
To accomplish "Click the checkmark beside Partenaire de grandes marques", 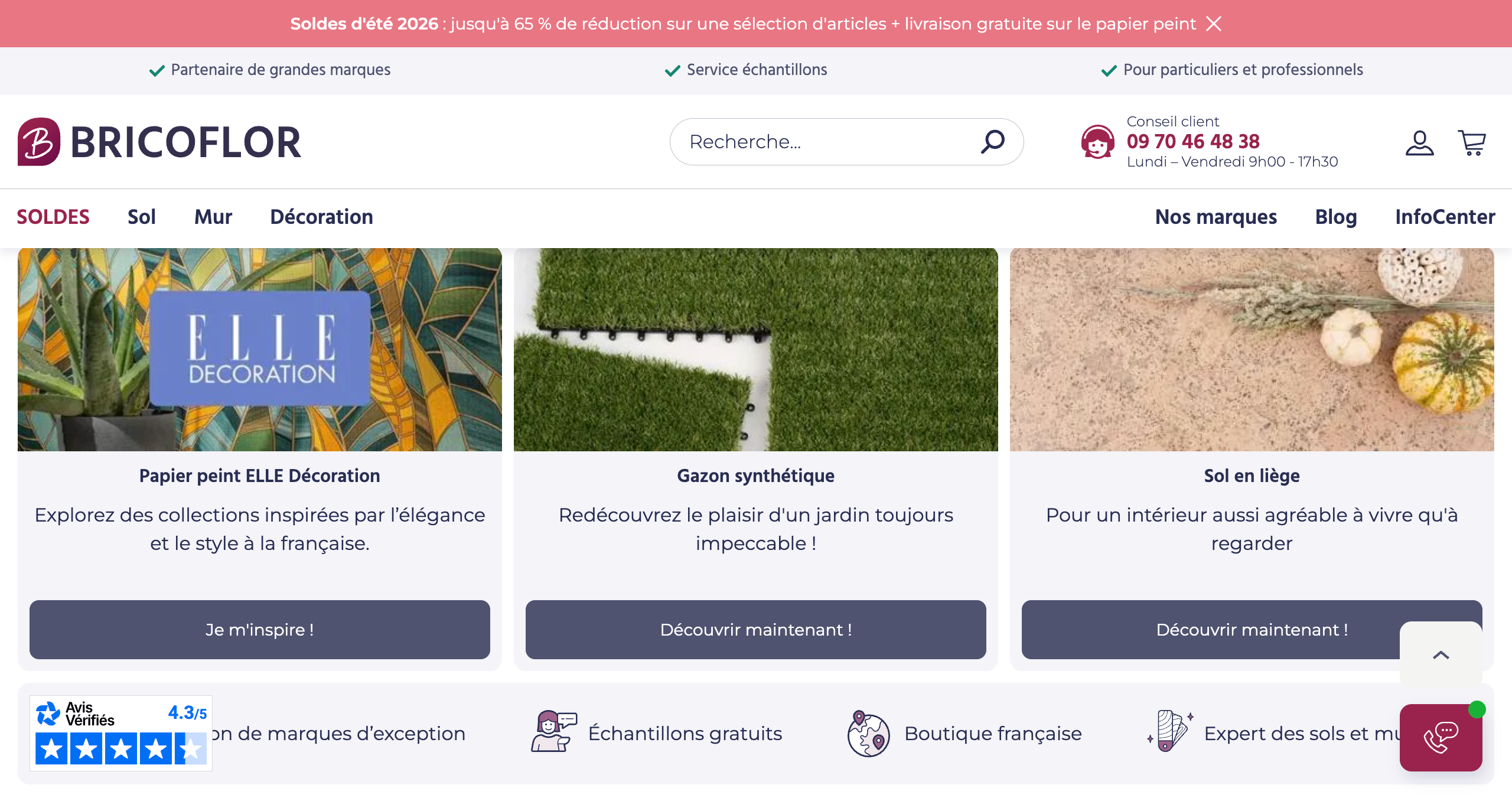I will click(157, 71).
